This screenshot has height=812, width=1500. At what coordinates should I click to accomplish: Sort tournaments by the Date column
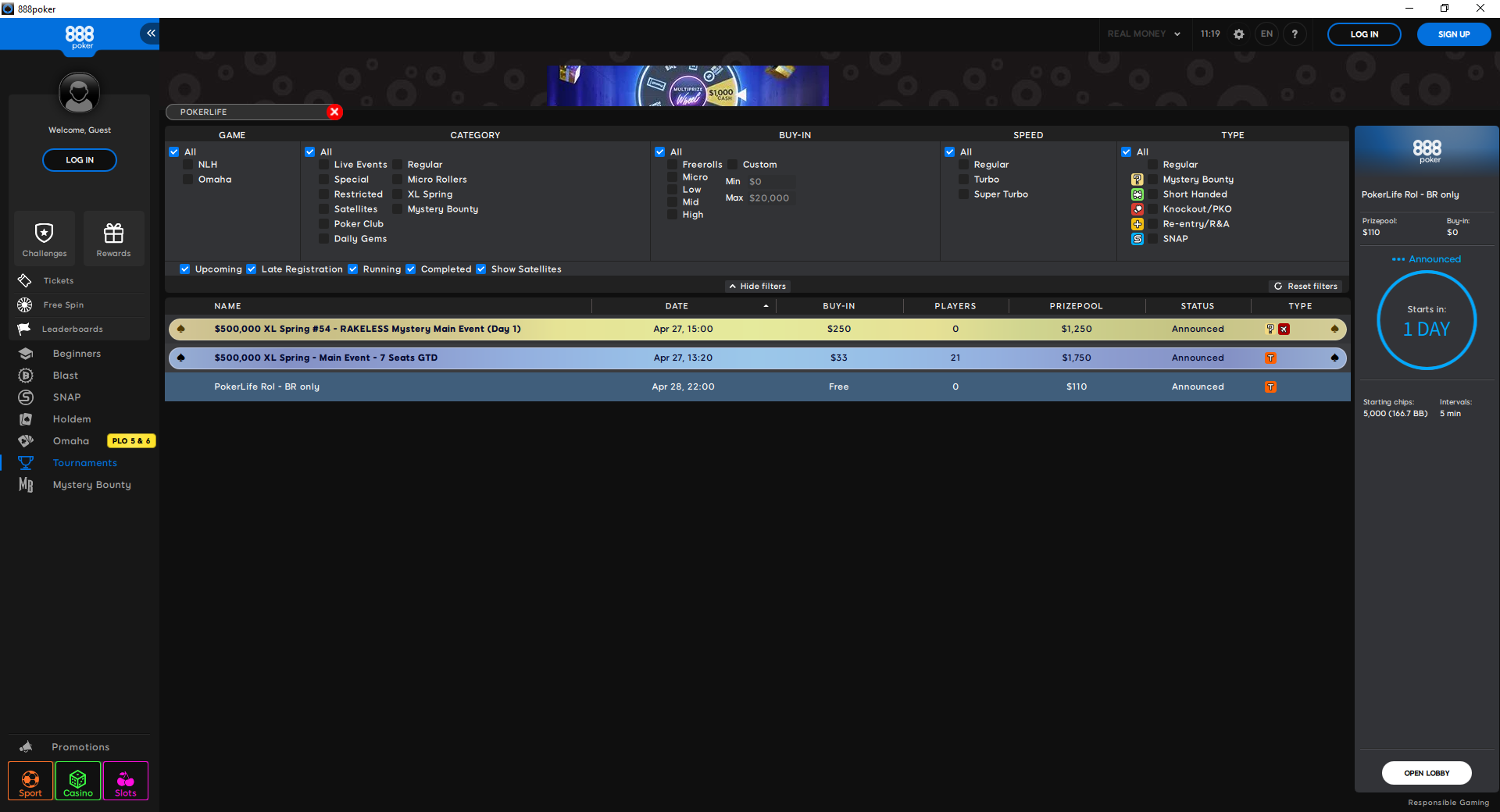pos(677,306)
